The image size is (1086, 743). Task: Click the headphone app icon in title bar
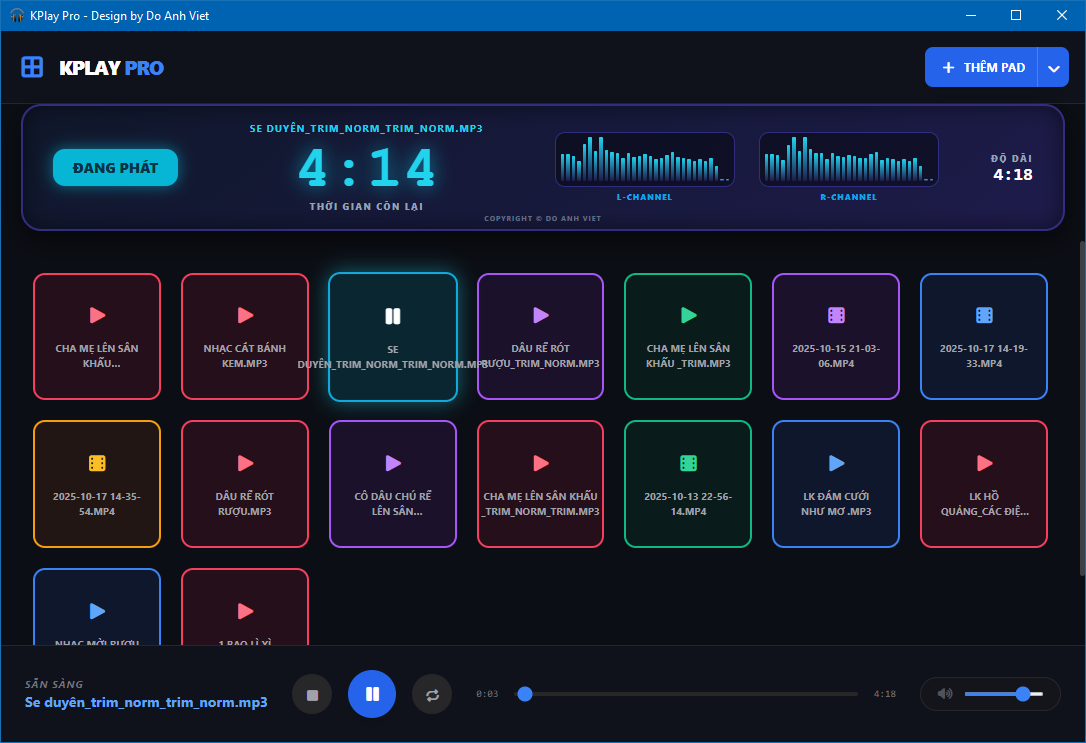coord(17,15)
